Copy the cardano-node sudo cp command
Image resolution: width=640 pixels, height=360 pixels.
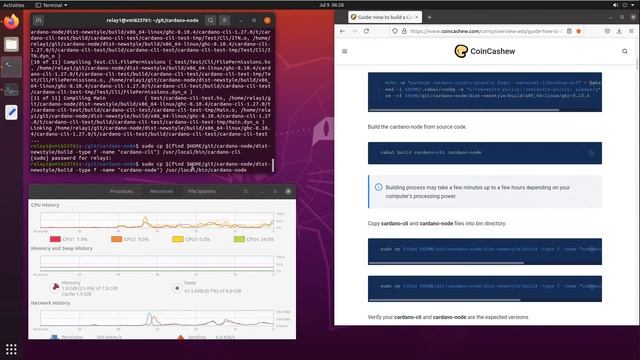click(591, 287)
